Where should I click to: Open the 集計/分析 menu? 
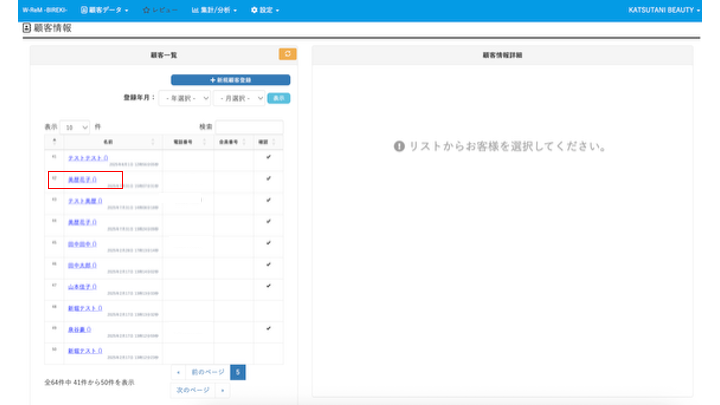pyautogui.click(x=214, y=10)
